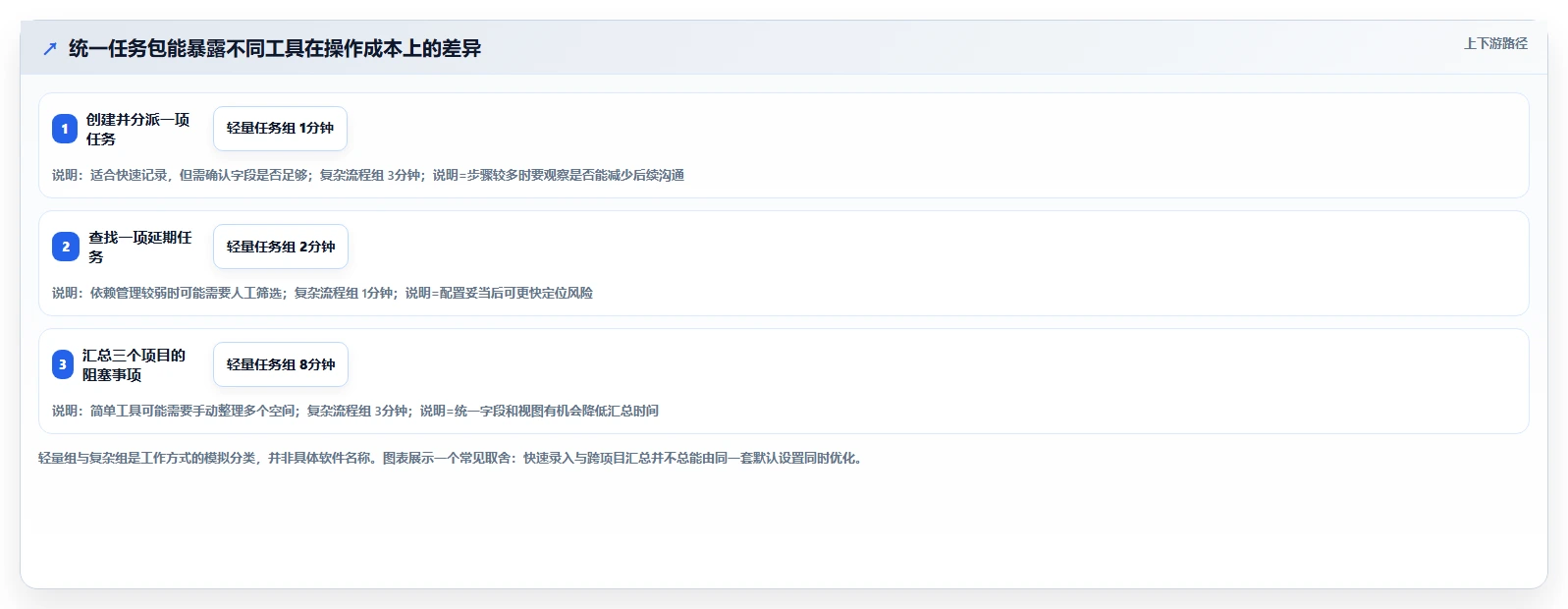1568x609 pixels.
Task: Click the 汇总三个项目的阻塞事项 step label
Action: pyautogui.click(x=134, y=364)
